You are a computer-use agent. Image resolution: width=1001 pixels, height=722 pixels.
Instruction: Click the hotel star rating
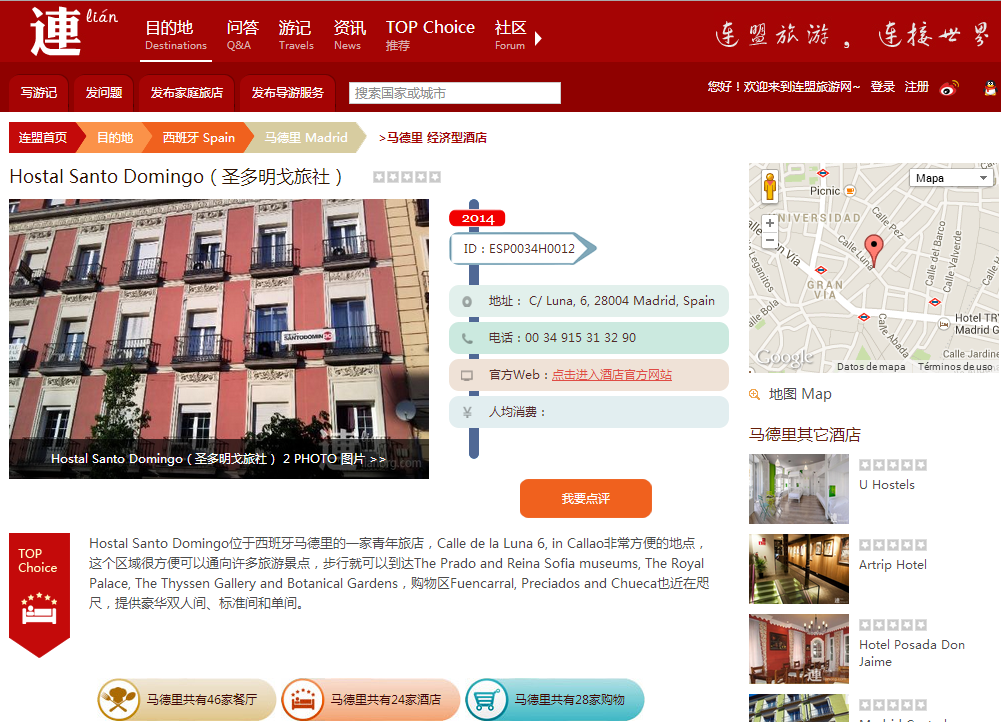(407, 177)
